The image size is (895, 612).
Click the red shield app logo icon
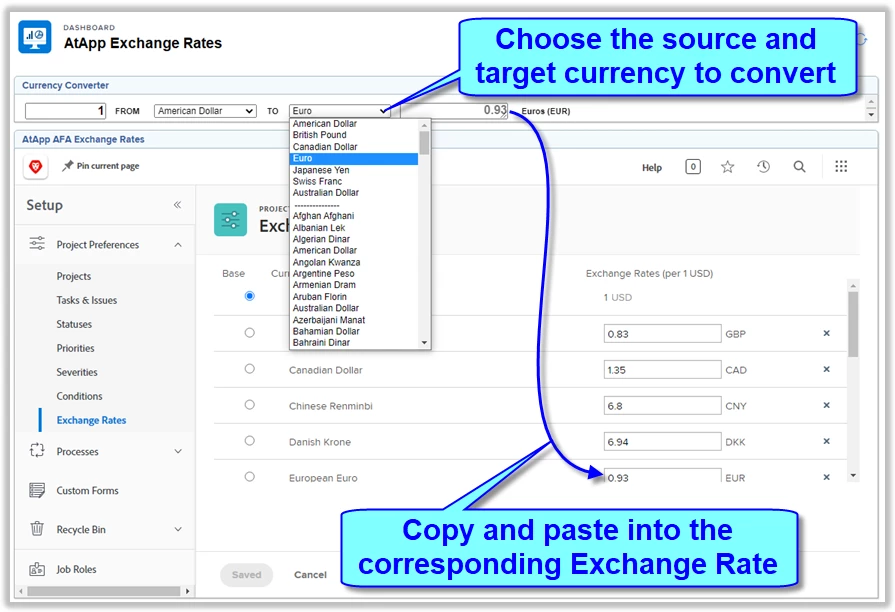(35, 167)
